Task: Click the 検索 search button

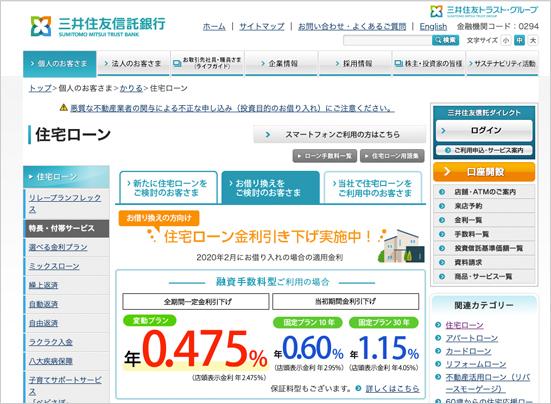Action: [x=445, y=40]
